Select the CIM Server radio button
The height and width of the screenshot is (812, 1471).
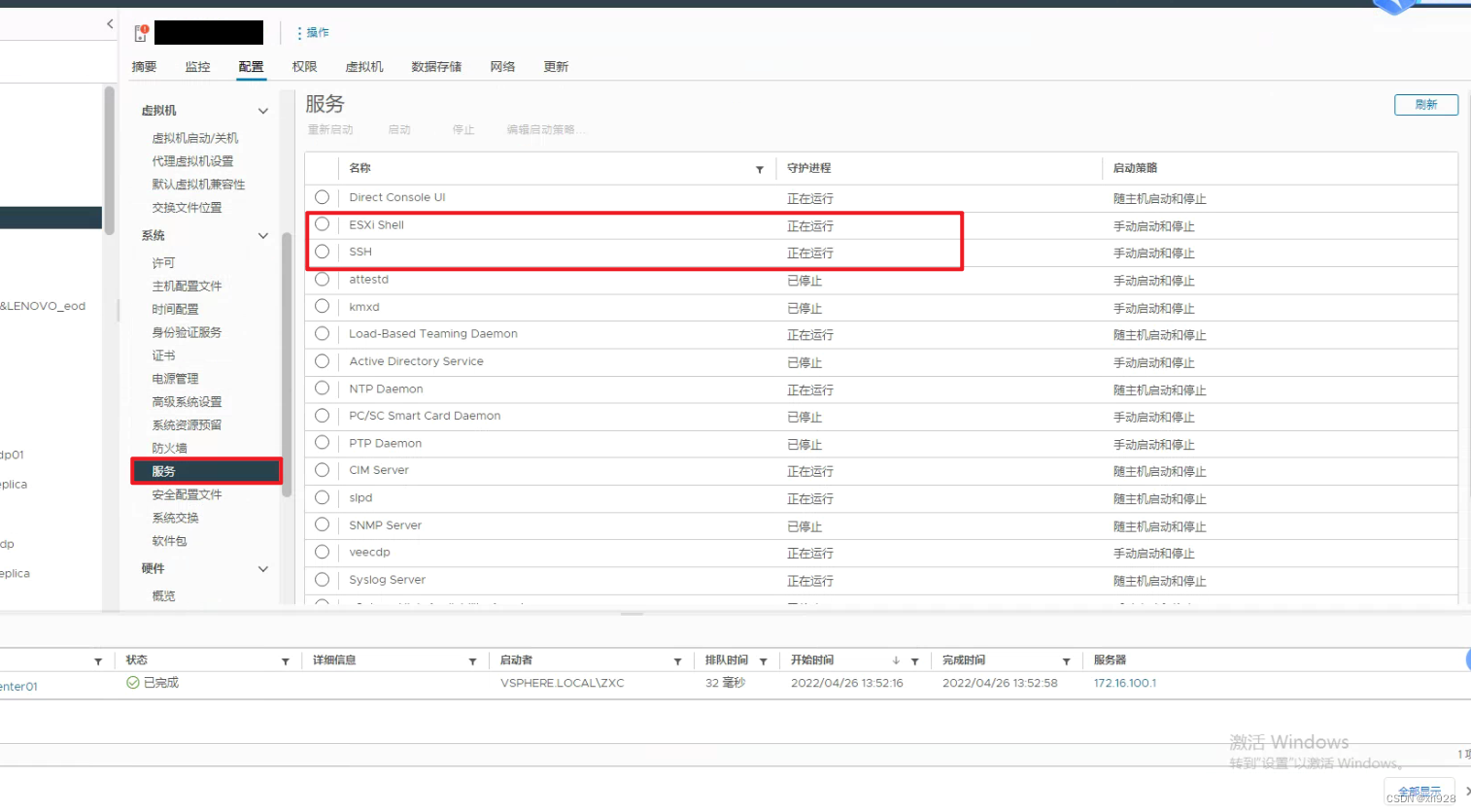coord(323,470)
